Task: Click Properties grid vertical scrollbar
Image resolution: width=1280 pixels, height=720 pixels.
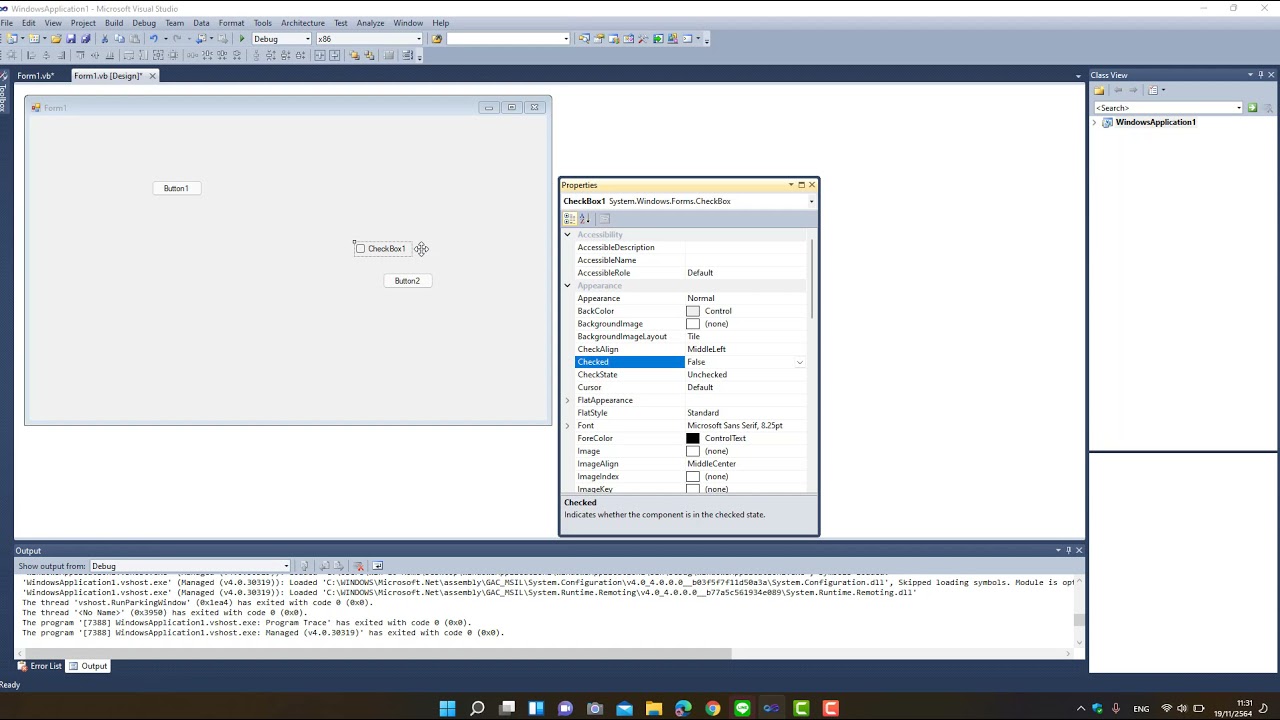Action: pos(811,280)
